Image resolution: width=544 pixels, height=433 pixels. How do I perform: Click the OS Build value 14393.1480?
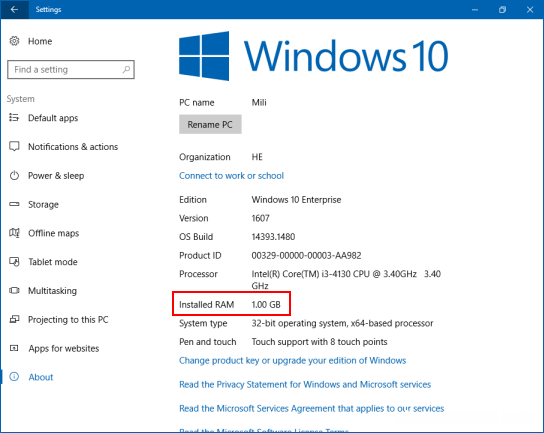(x=273, y=237)
